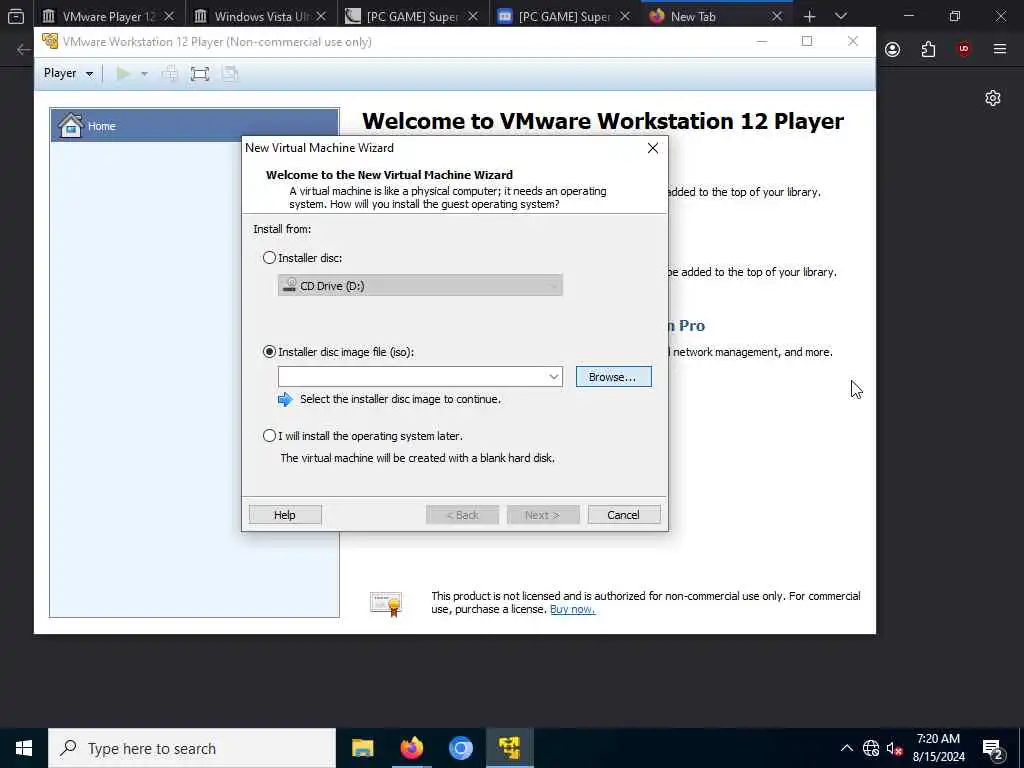
Task: Click the taskbar search box
Action: 191,748
